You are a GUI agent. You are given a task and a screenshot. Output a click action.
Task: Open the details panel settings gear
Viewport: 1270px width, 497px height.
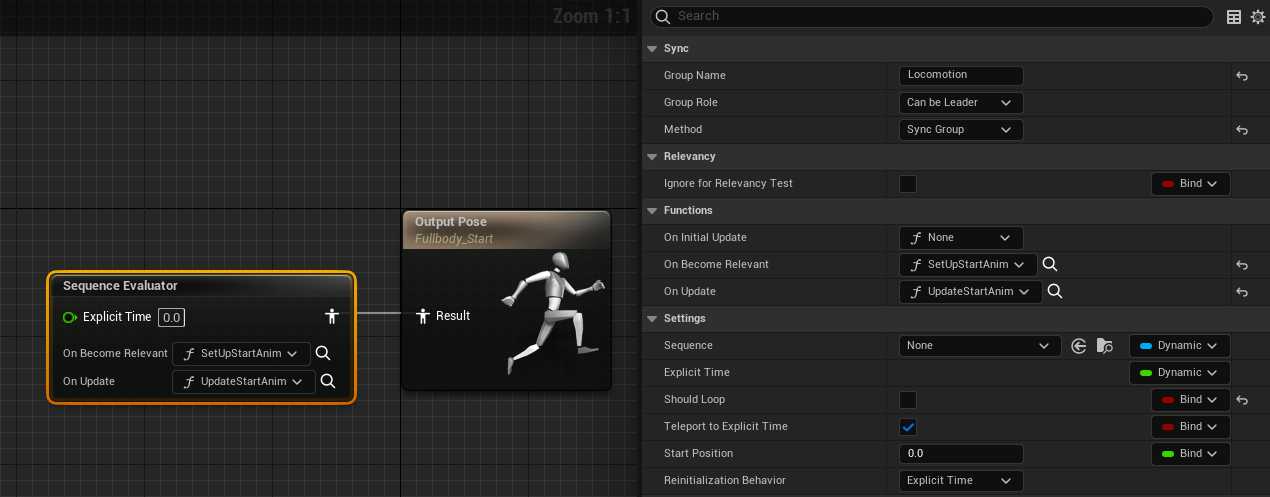click(x=1257, y=17)
